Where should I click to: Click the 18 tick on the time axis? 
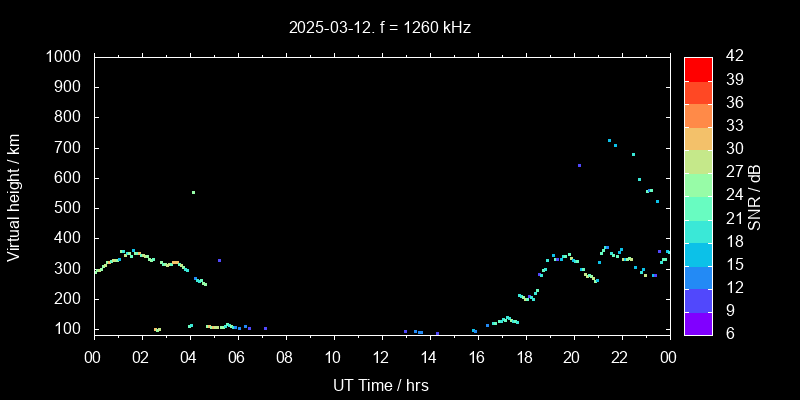pos(524,356)
